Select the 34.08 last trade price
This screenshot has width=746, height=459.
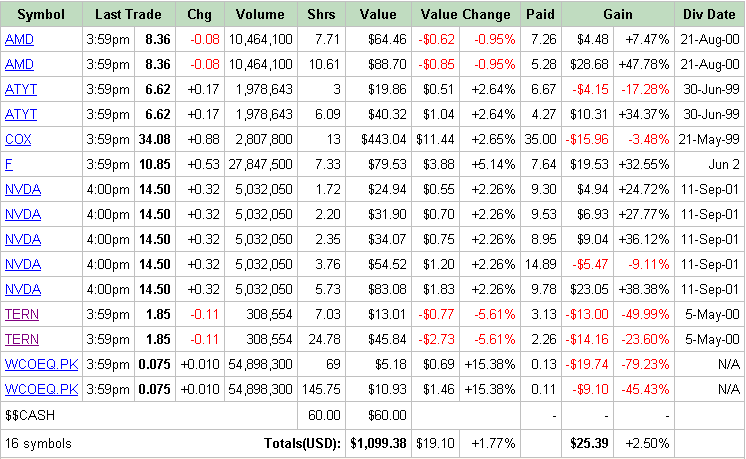pyautogui.click(x=155, y=139)
